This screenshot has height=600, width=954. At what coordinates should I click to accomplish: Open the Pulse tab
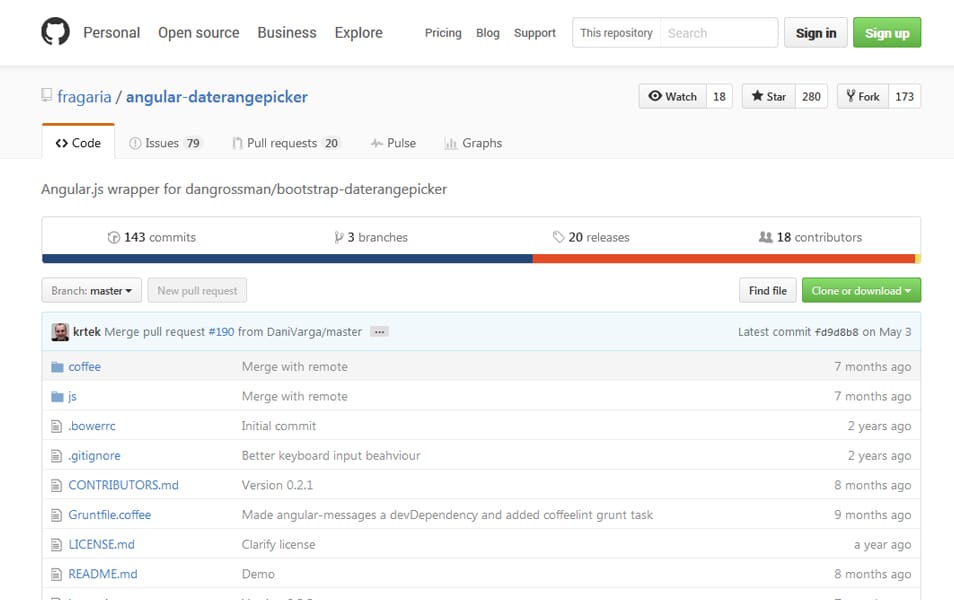coord(393,143)
